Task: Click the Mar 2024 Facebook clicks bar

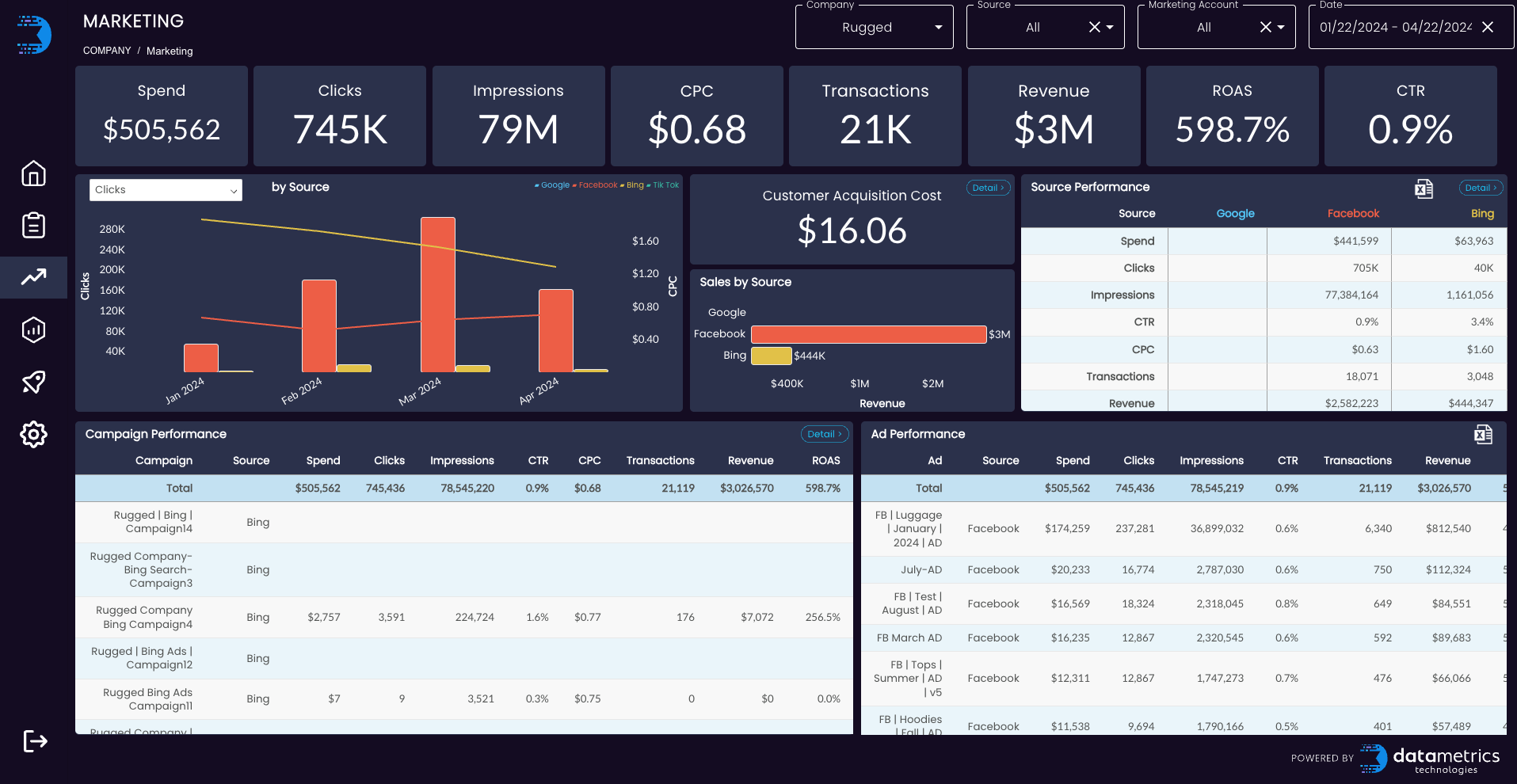Action: (438, 295)
